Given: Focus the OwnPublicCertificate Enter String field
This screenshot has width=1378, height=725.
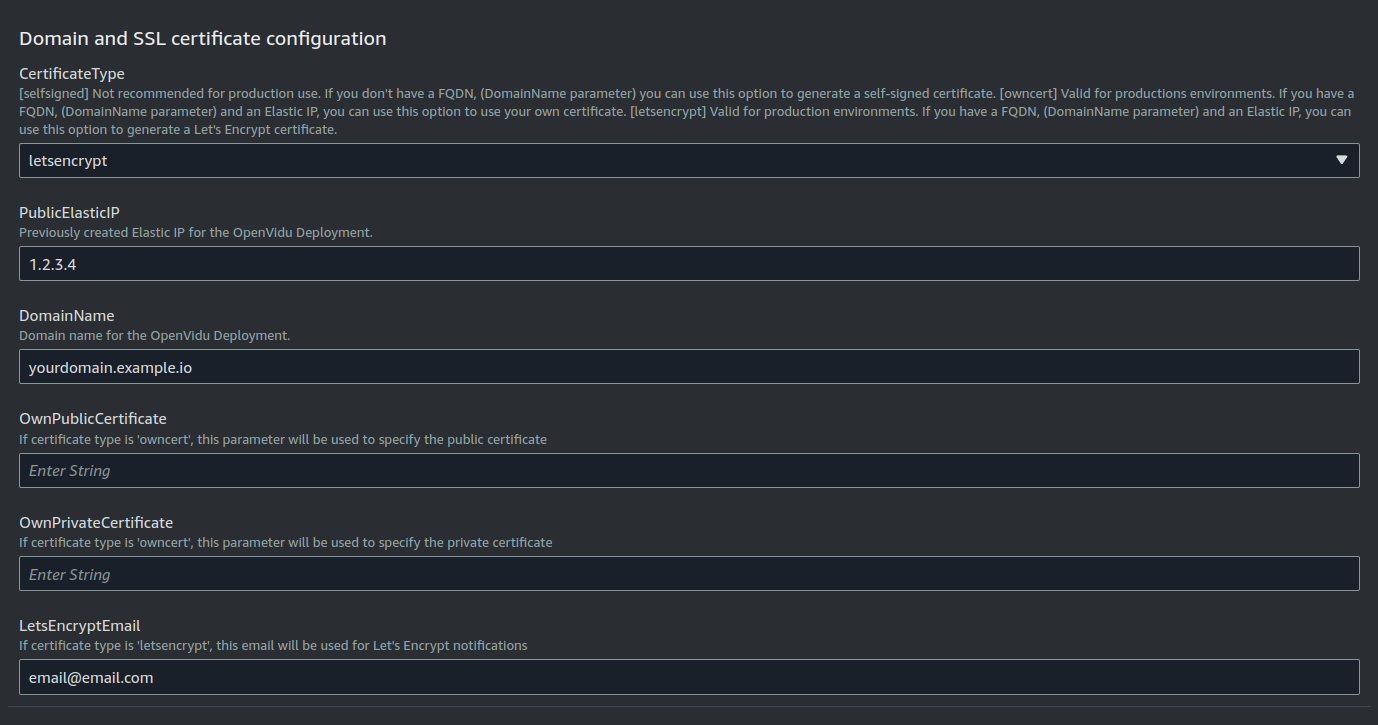Looking at the screenshot, I should [689, 470].
